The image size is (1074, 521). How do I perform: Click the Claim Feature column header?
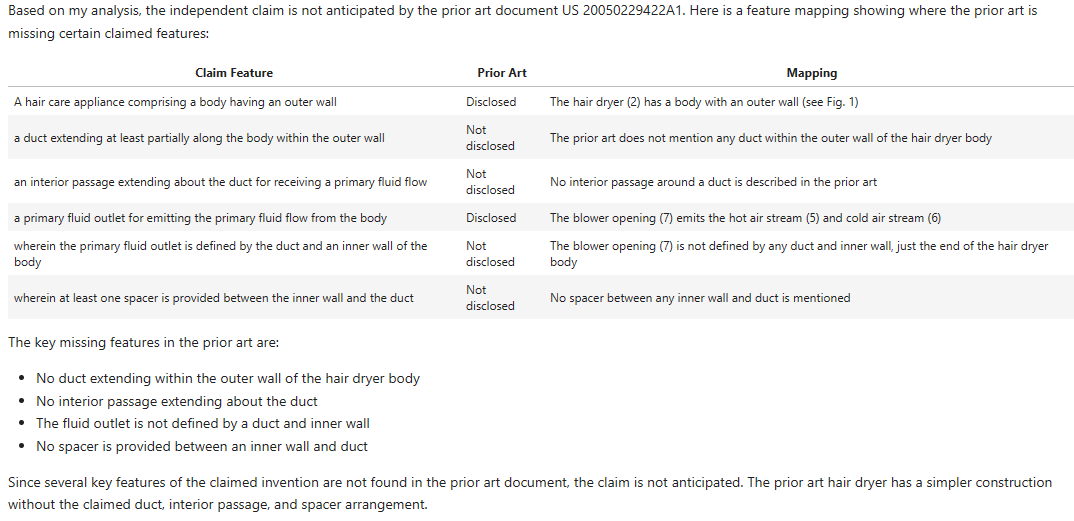[233, 73]
